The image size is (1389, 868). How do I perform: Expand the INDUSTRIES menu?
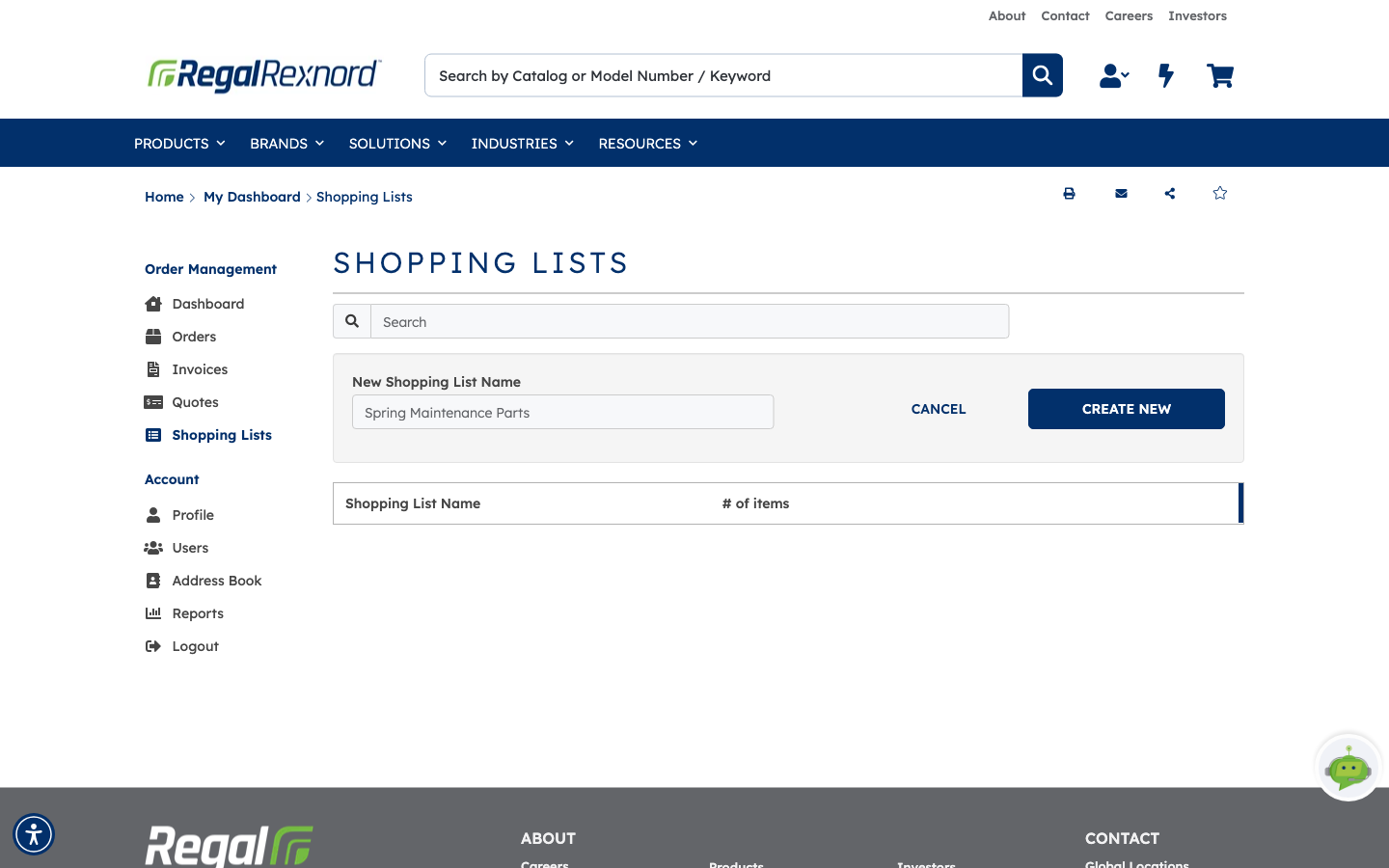tap(522, 144)
